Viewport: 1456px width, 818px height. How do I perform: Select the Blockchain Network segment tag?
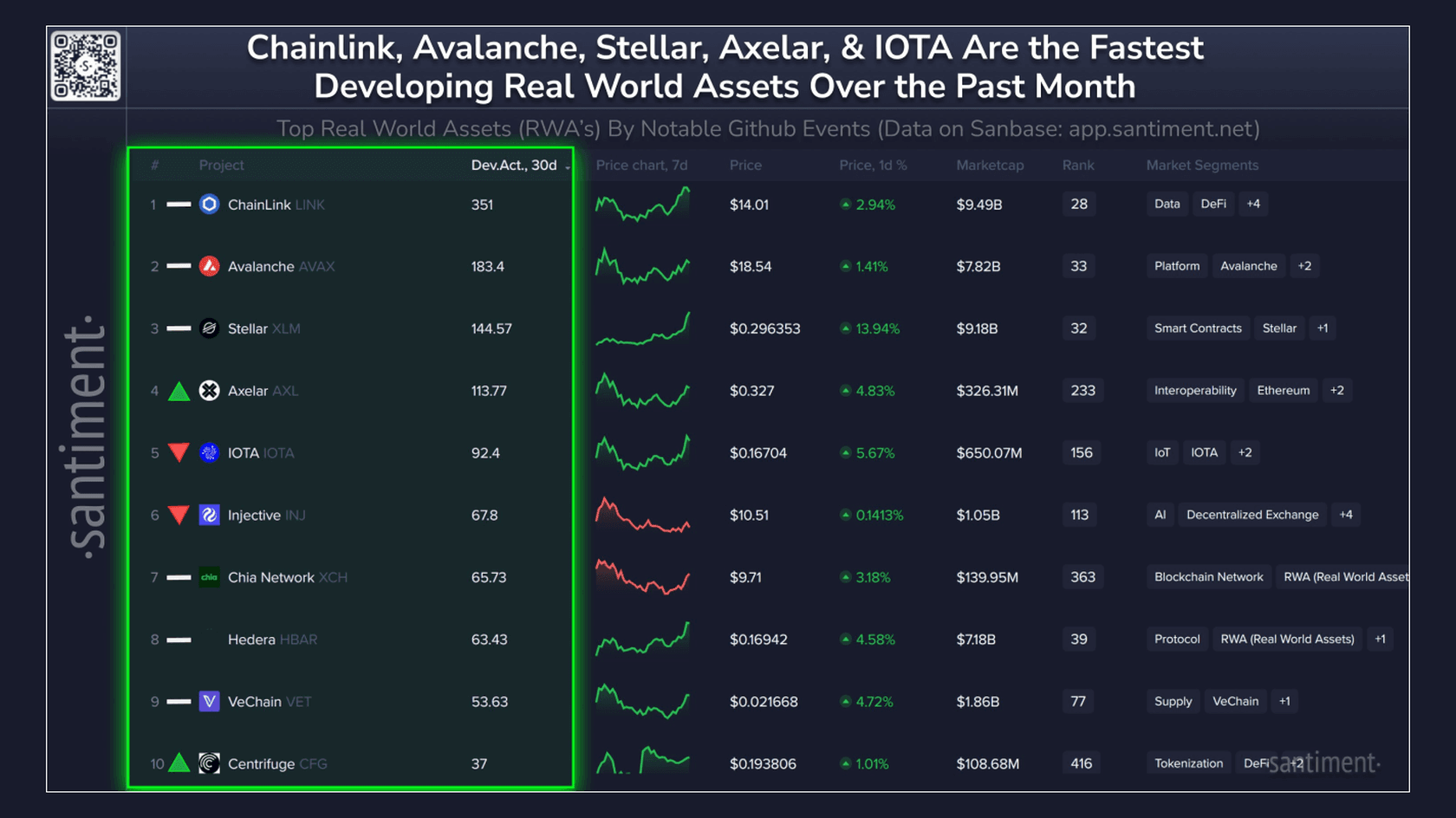[x=1209, y=577]
